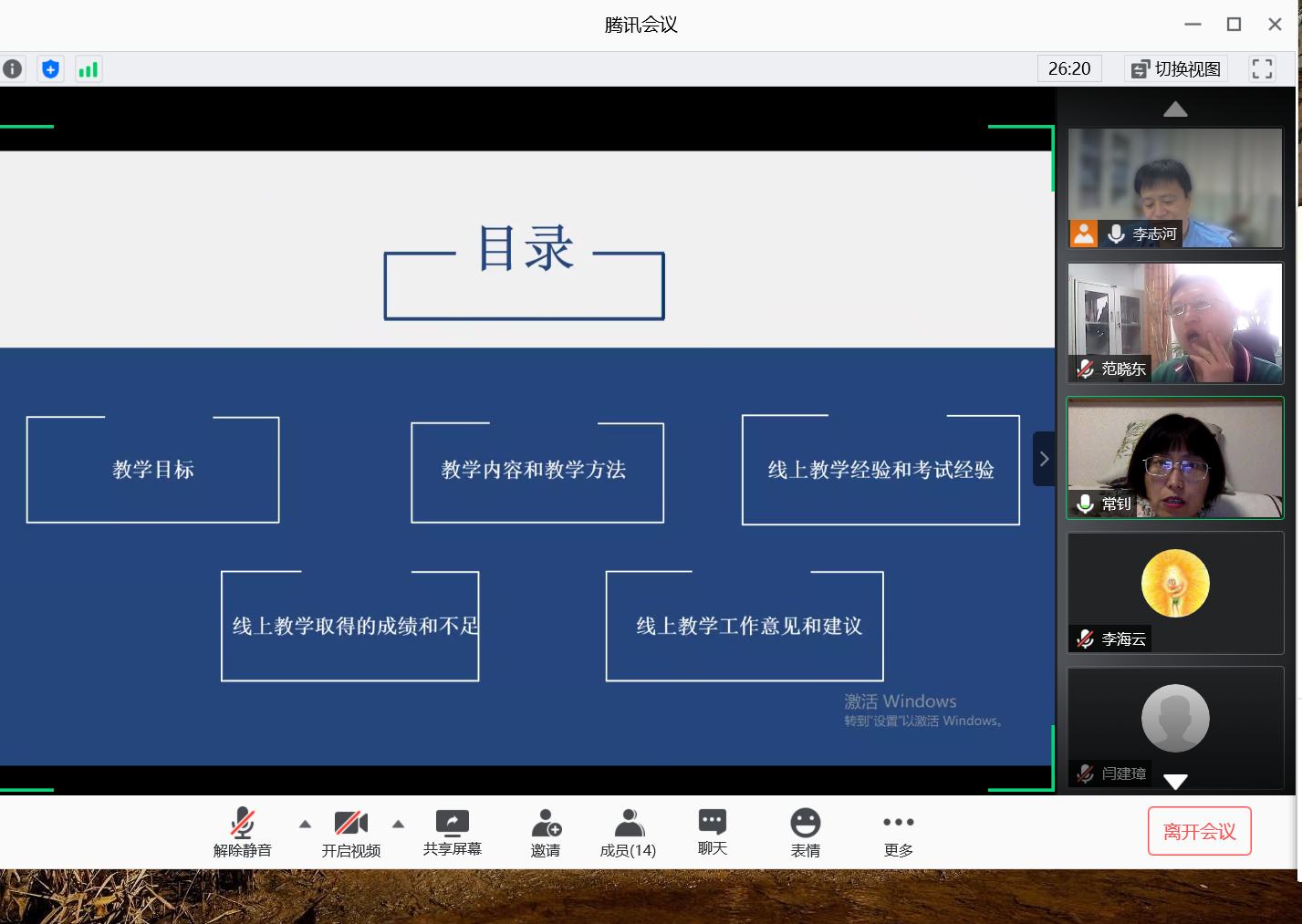Image resolution: width=1302 pixels, height=924 pixels.
Task: Open the Chat (聊天) panel
Action: click(x=713, y=832)
